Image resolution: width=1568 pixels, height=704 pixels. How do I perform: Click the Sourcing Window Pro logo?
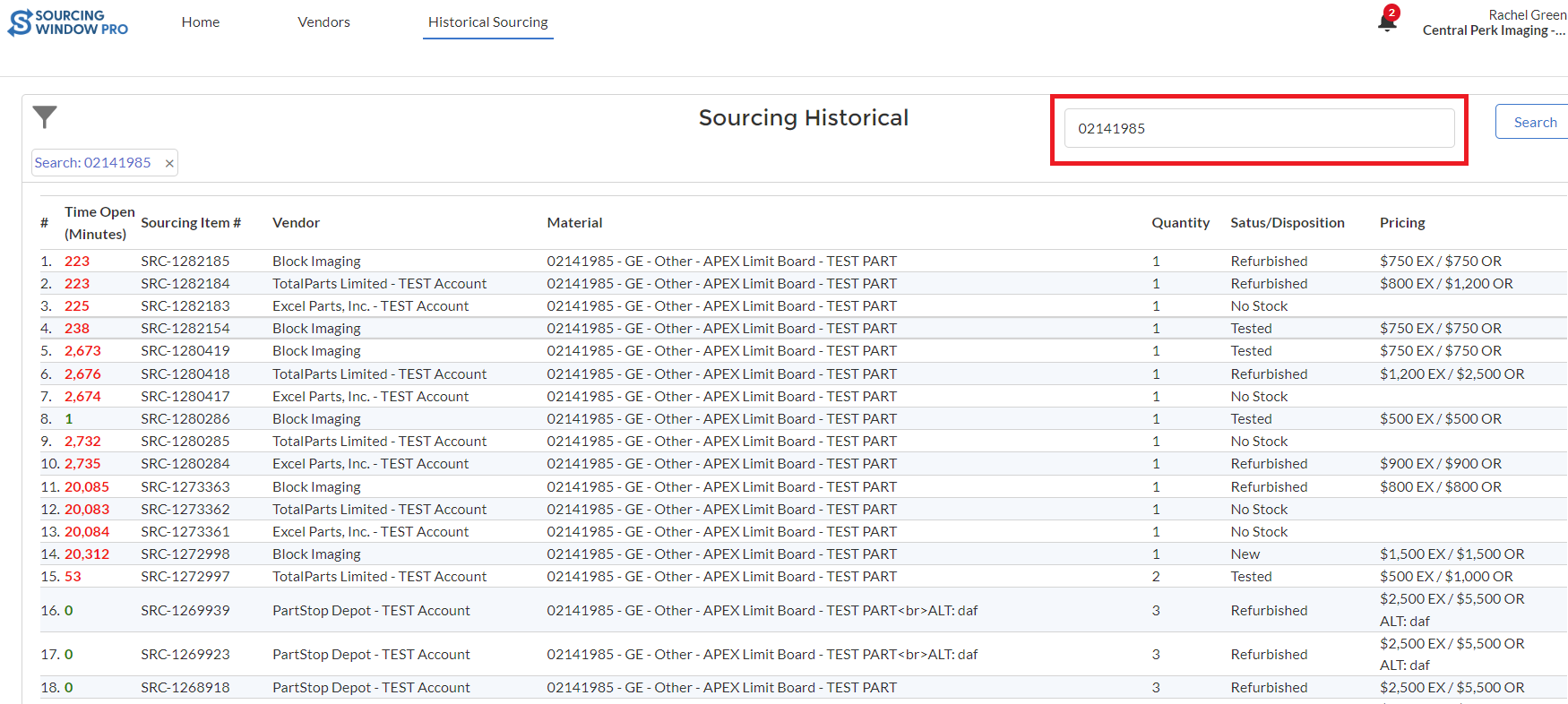click(68, 22)
